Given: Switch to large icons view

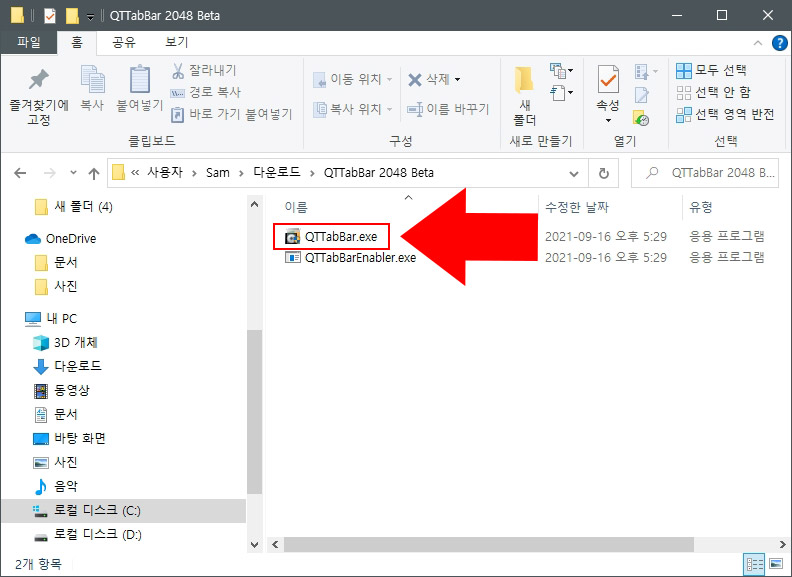Looking at the screenshot, I should [776, 564].
